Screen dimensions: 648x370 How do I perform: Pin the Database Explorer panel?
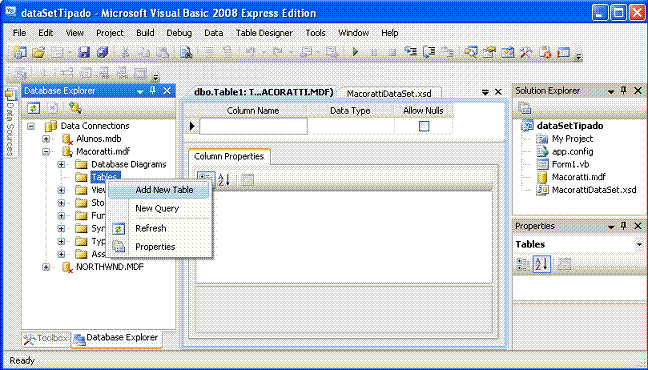point(152,91)
